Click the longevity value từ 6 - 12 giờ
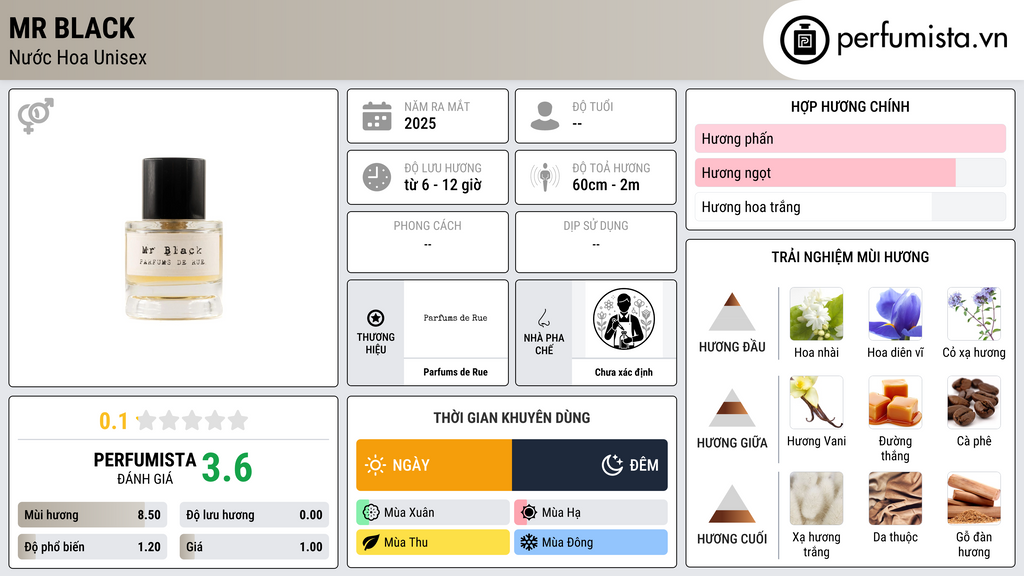The image size is (1024, 576). coord(443,185)
